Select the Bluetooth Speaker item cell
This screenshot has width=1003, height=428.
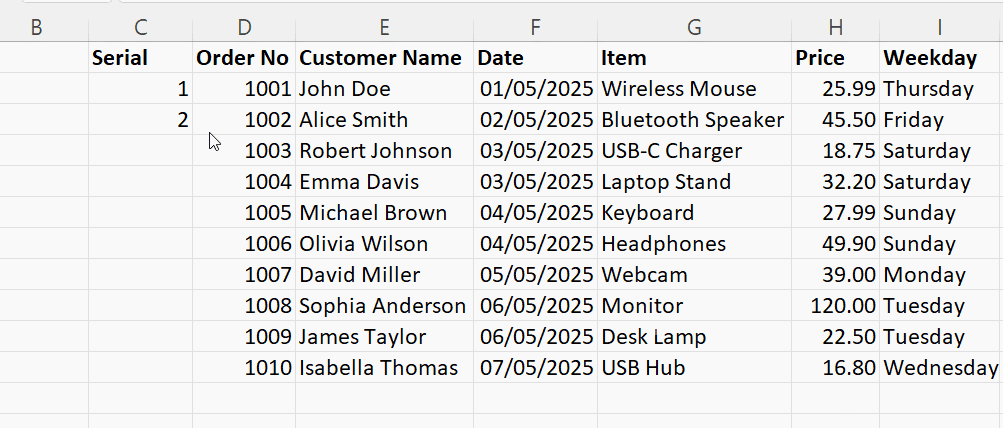click(x=694, y=120)
